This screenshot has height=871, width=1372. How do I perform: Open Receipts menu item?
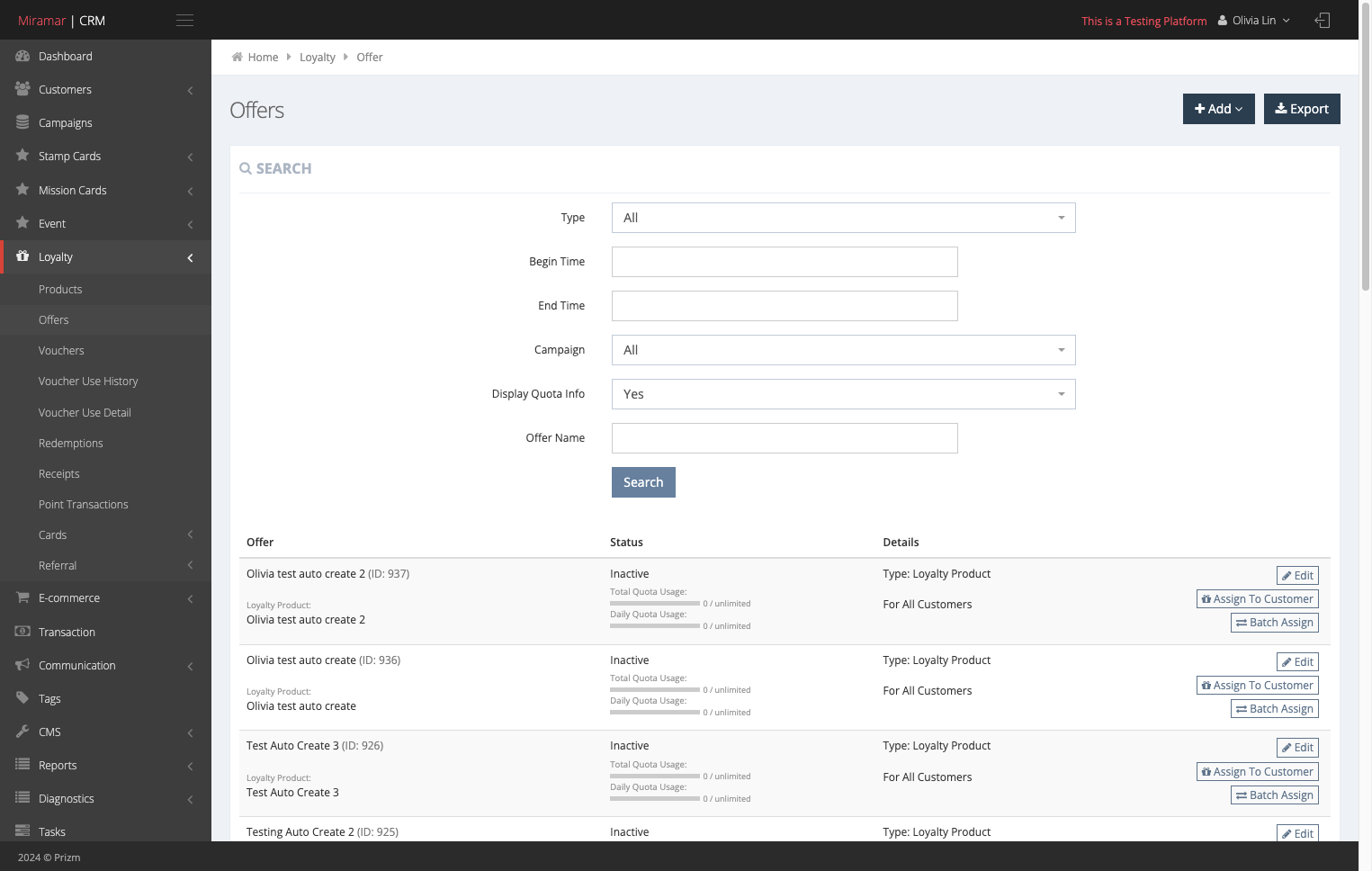coord(58,473)
